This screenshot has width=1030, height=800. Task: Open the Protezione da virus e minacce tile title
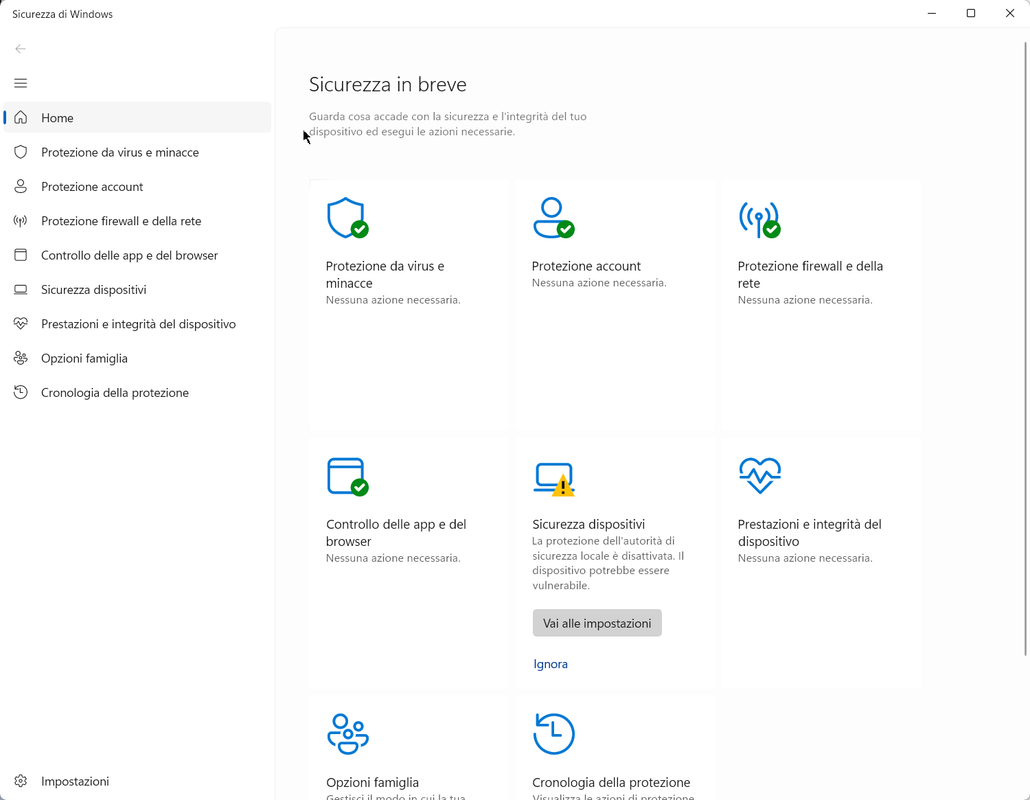[385, 275]
